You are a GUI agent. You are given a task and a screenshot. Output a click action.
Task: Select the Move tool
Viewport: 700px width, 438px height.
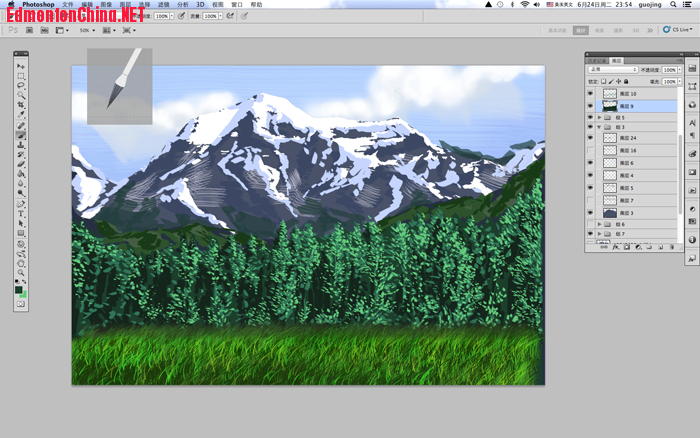(x=21, y=66)
